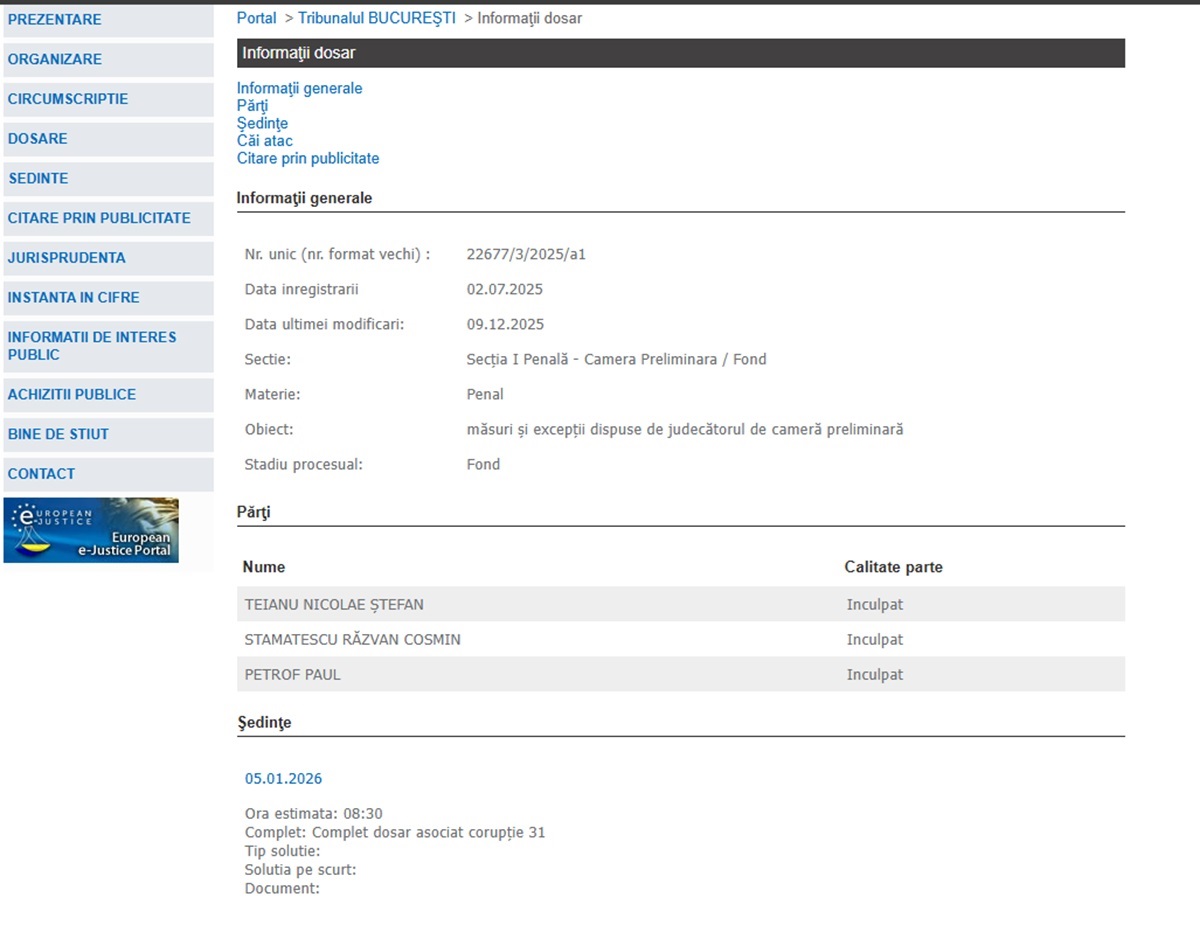Screen dimensions: 1200x932
Task: Click the Portal breadcrumb link
Action: [x=256, y=18]
